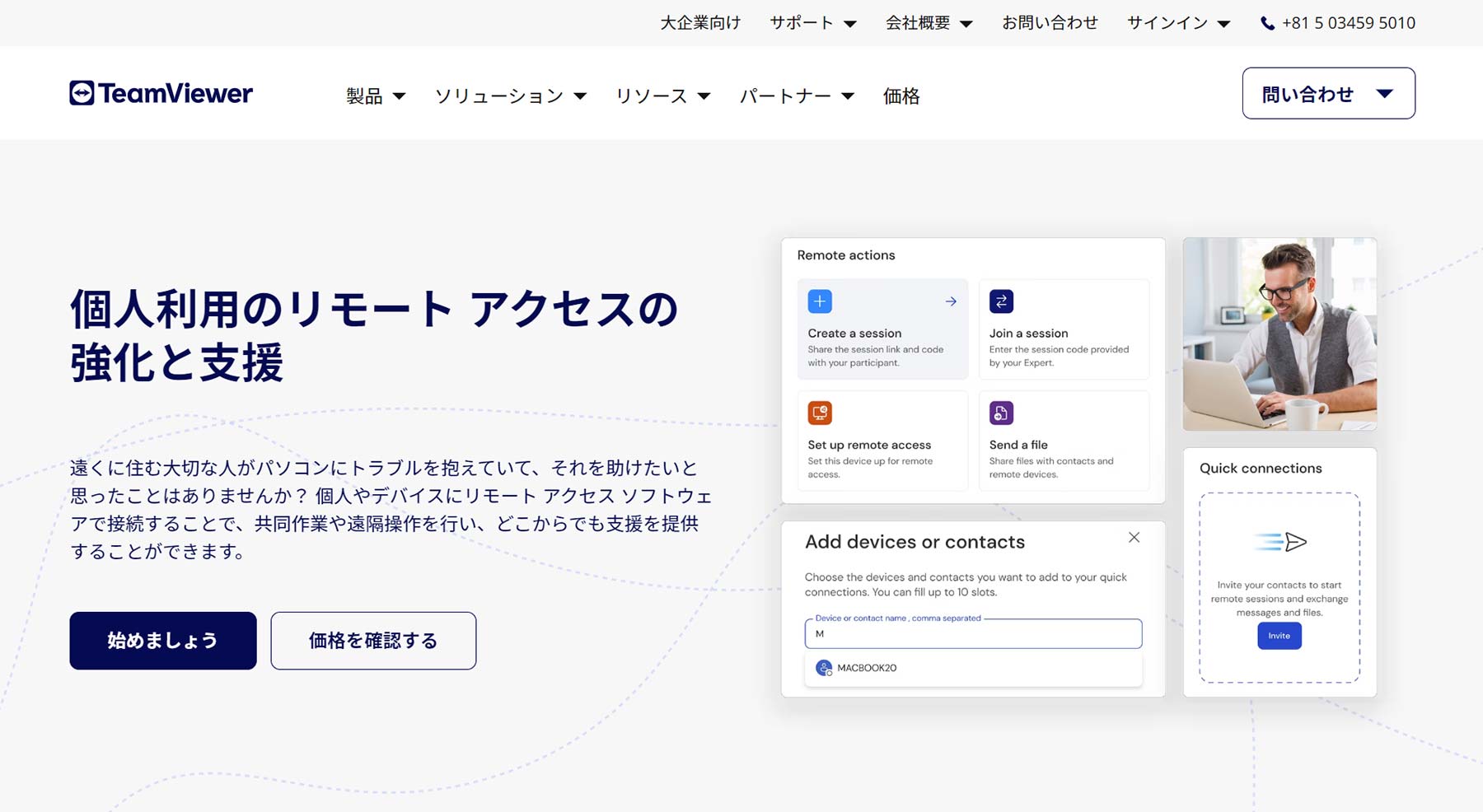The image size is (1483, 812).
Task: Open the 価格 menu item
Action: pos(901,96)
